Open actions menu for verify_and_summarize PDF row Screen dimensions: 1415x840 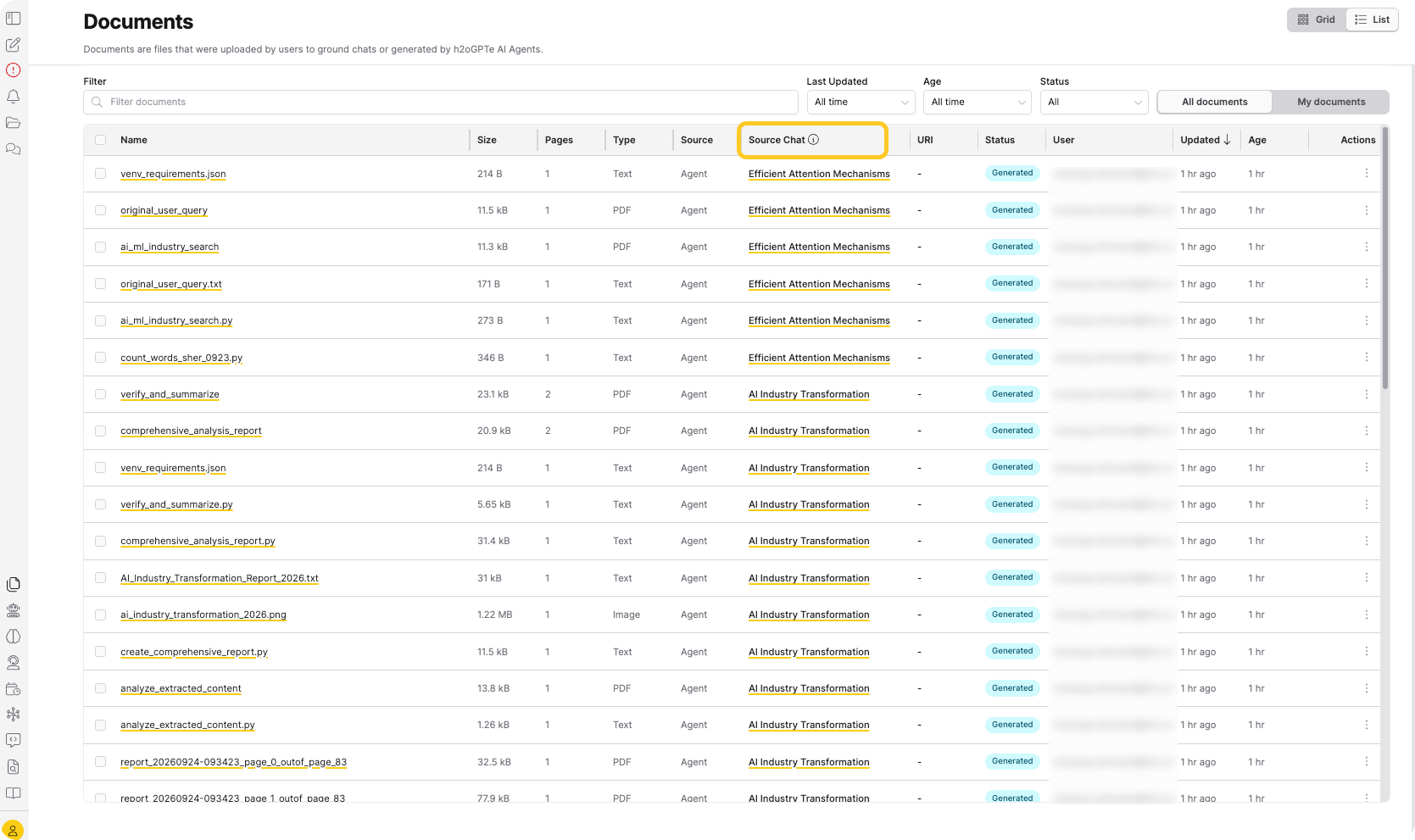pyautogui.click(x=1366, y=394)
